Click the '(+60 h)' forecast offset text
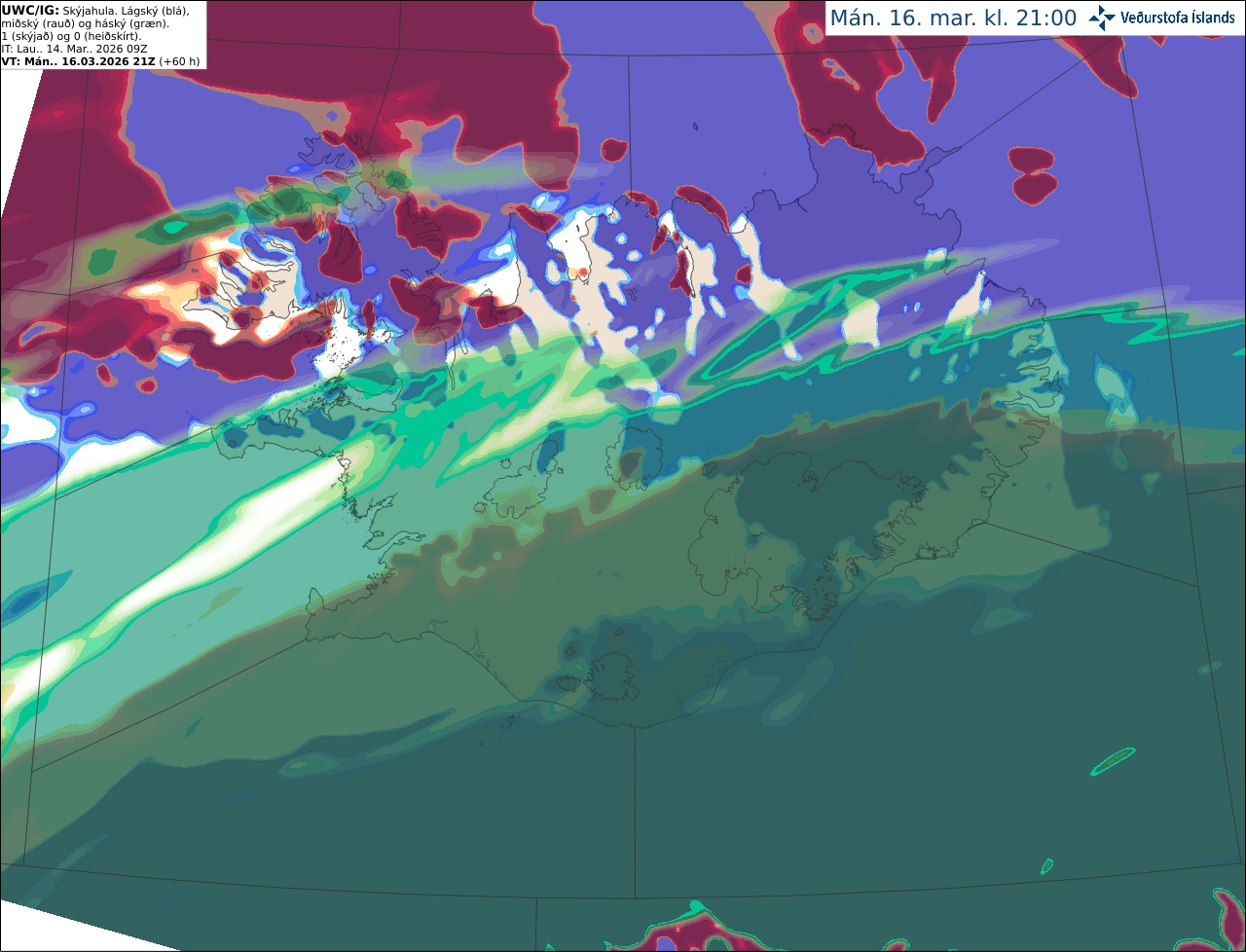Image resolution: width=1246 pixels, height=952 pixels. pyautogui.click(x=180, y=61)
